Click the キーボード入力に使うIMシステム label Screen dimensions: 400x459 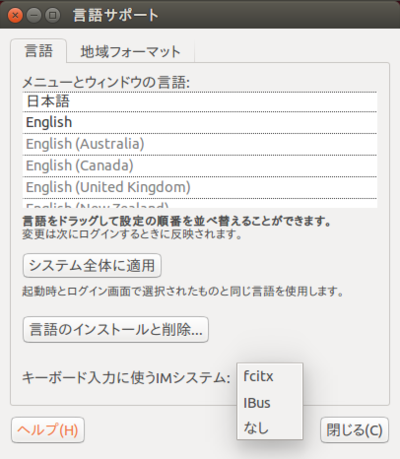point(126,378)
